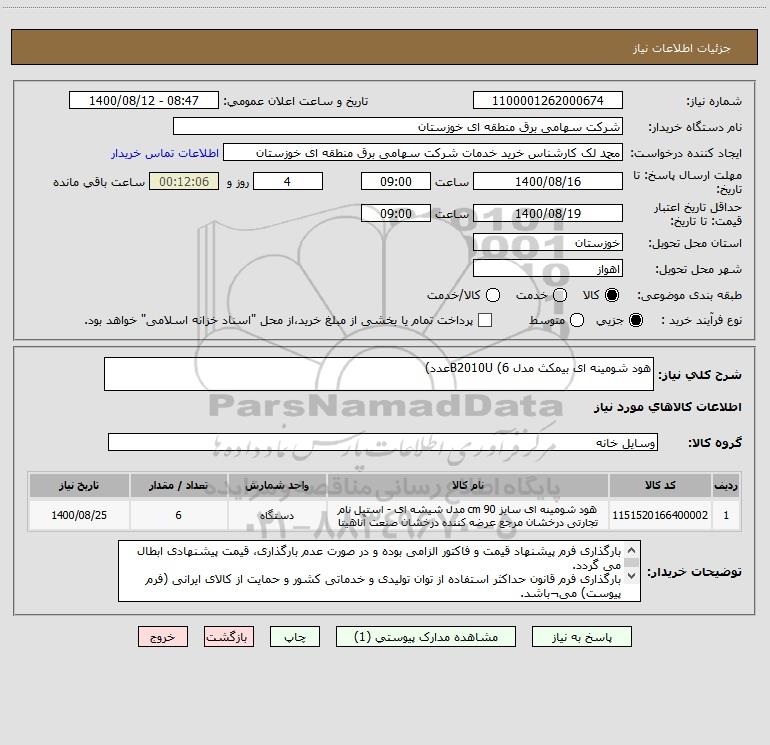This screenshot has height=745, width=770.
Task: Click the پاسخ به نیاز button
Action: (581, 637)
